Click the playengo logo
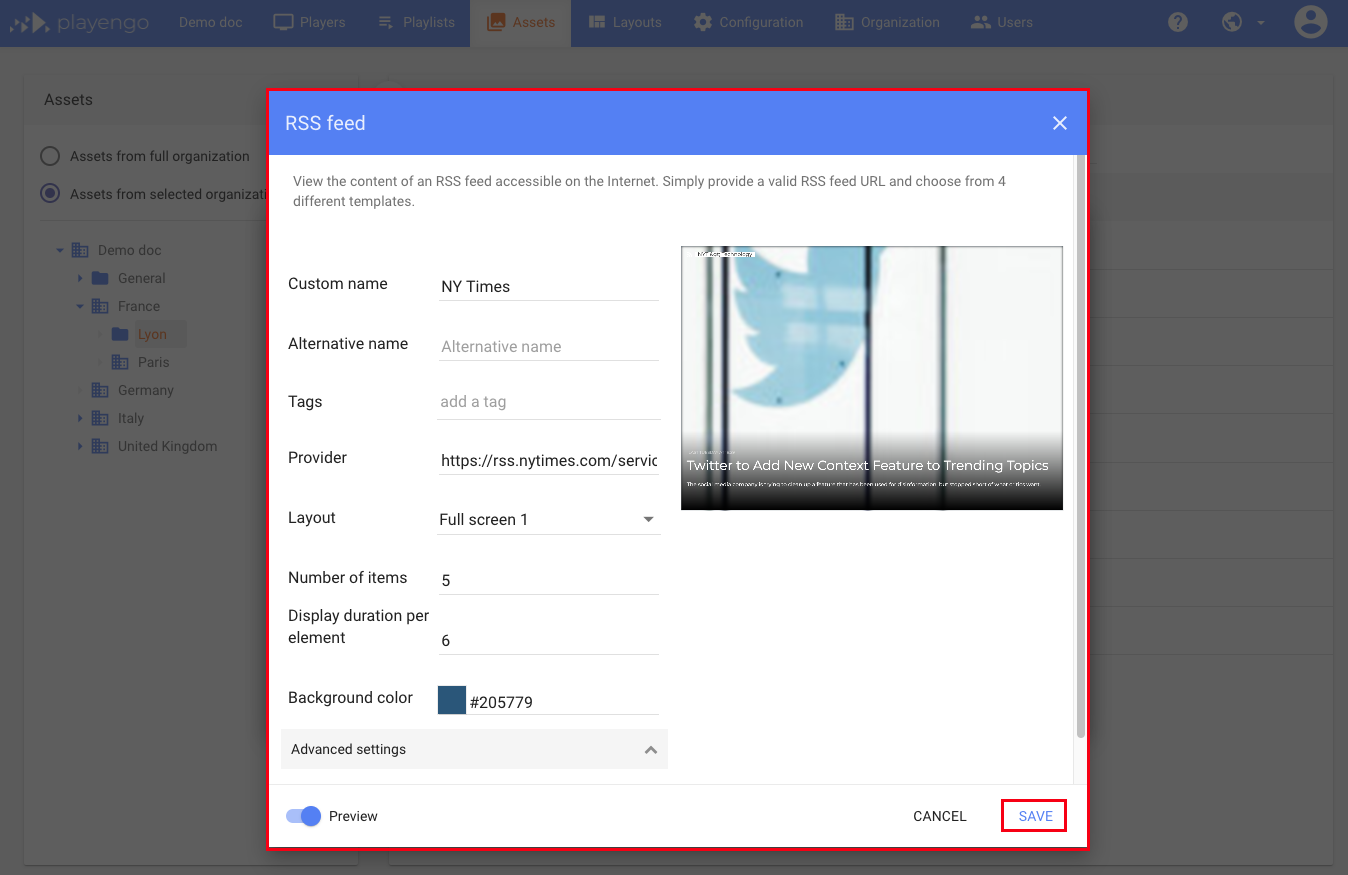 click(79, 22)
